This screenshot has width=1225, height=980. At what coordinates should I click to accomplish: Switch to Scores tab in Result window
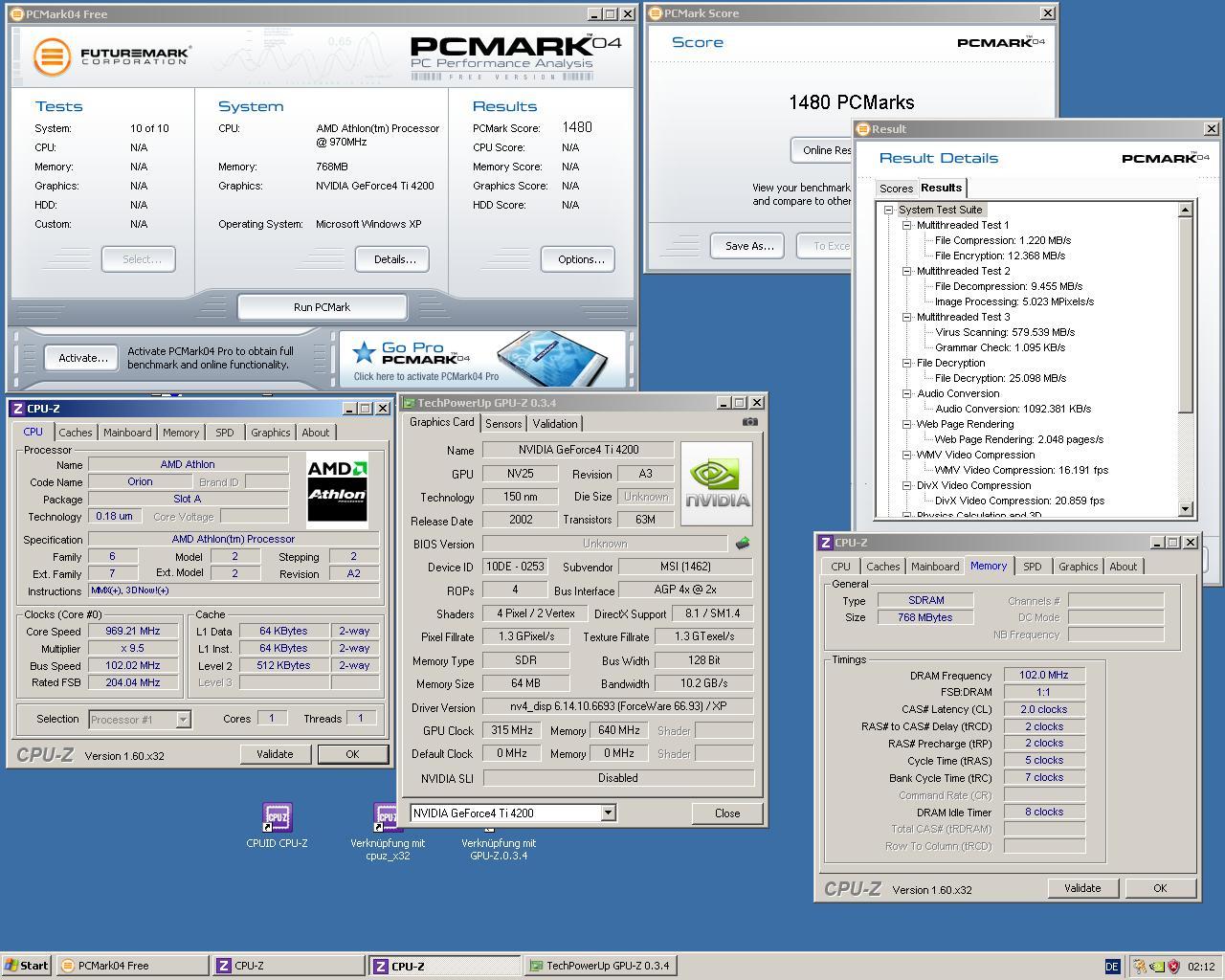click(897, 189)
